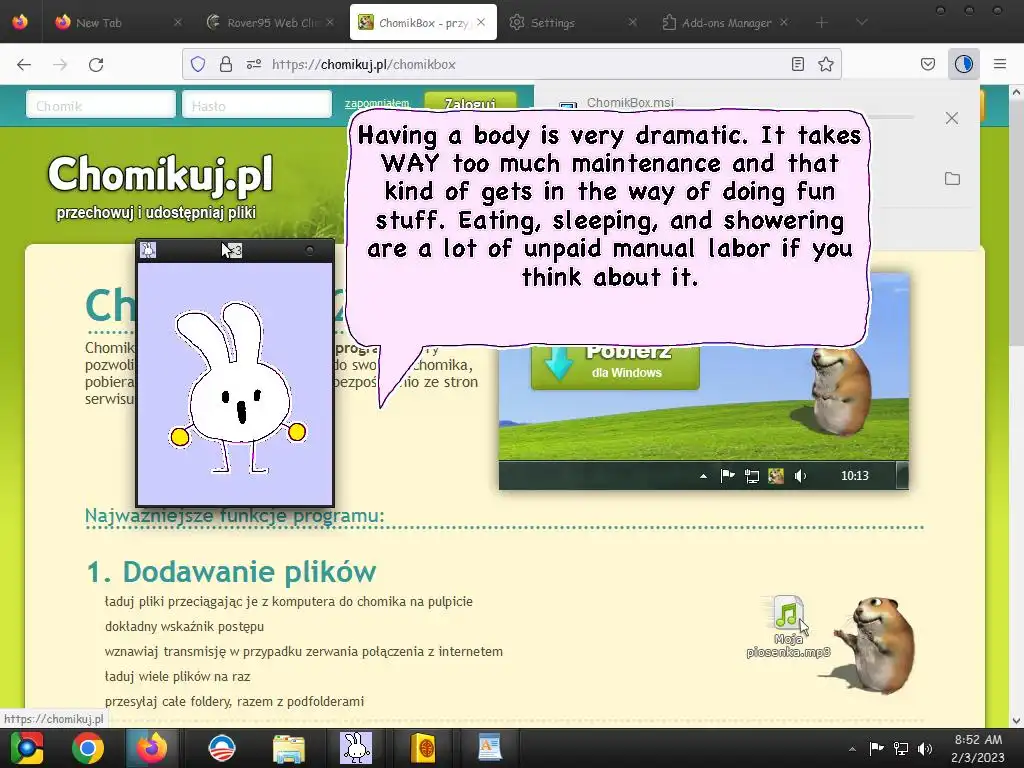Click the page vertical scrollbar
This screenshot has height=768, width=1024.
(x=1016, y=405)
